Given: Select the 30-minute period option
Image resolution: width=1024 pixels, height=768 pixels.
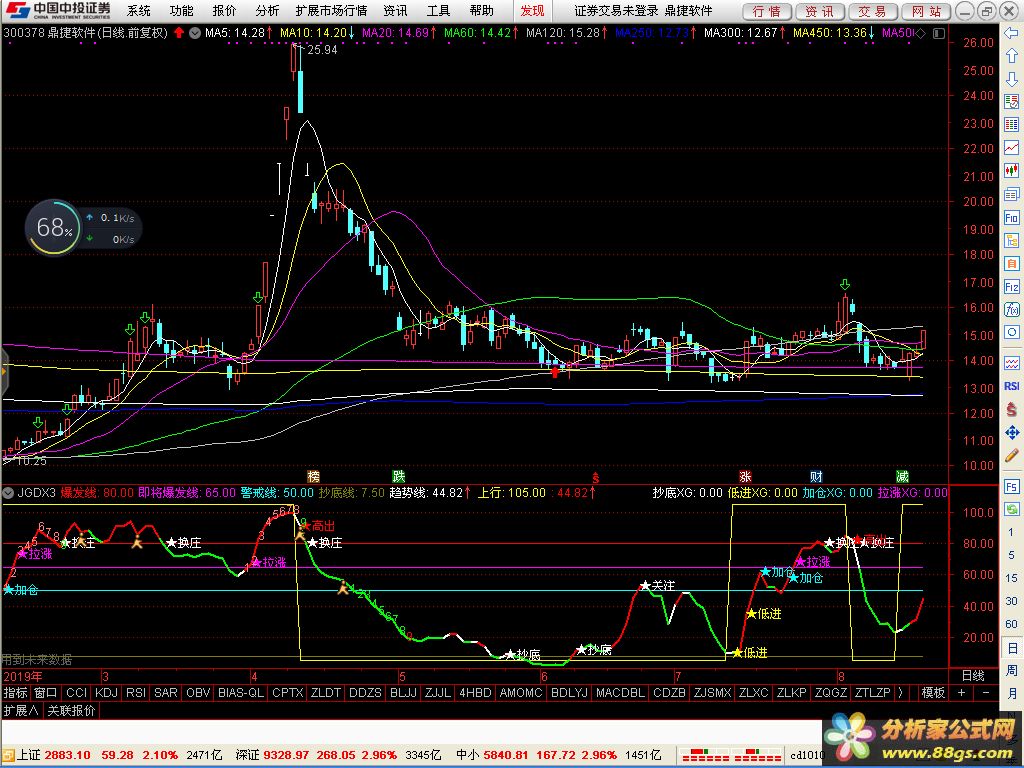Looking at the screenshot, I should pyautogui.click(x=1011, y=601).
